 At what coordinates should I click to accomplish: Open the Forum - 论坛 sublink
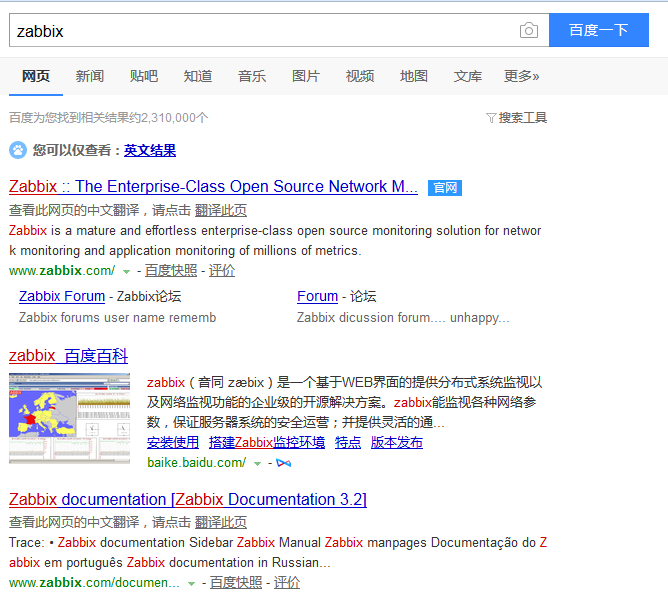tap(317, 296)
